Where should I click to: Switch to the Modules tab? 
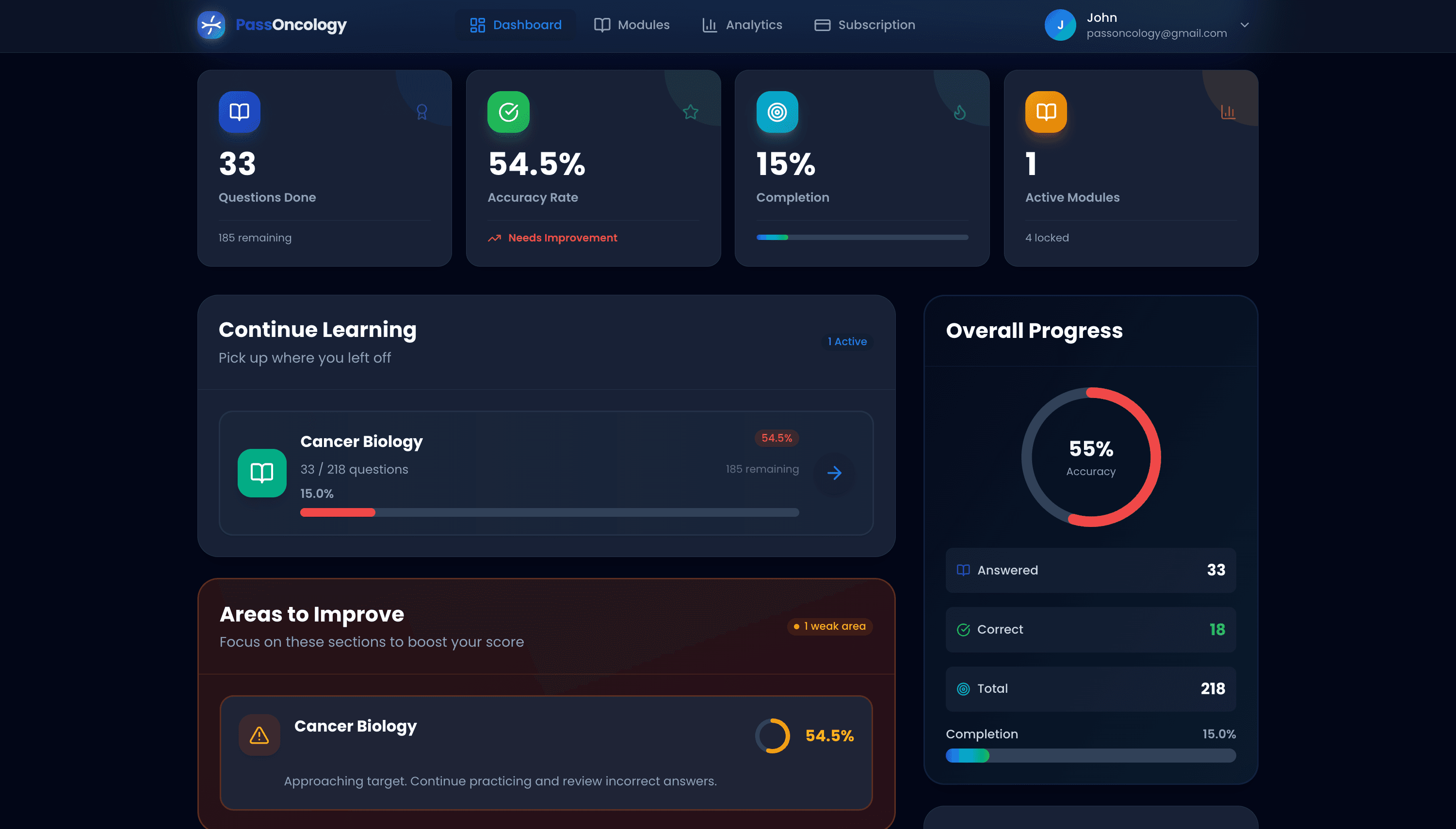[632, 25]
